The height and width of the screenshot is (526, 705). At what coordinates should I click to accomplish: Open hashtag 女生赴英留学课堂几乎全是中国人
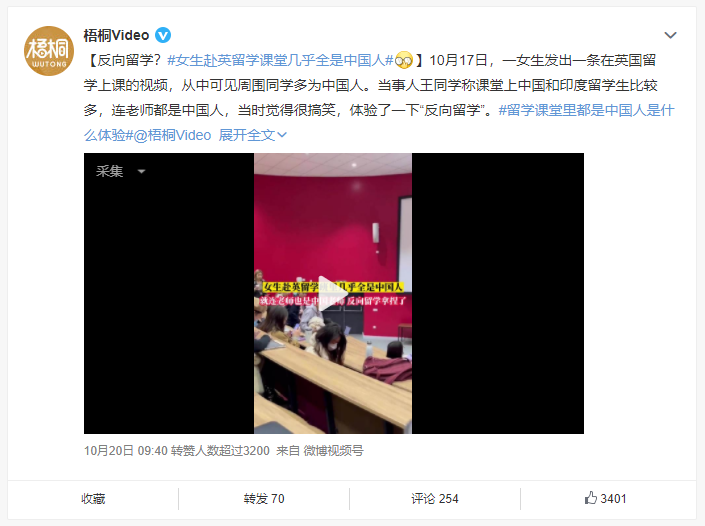click(281, 60)
